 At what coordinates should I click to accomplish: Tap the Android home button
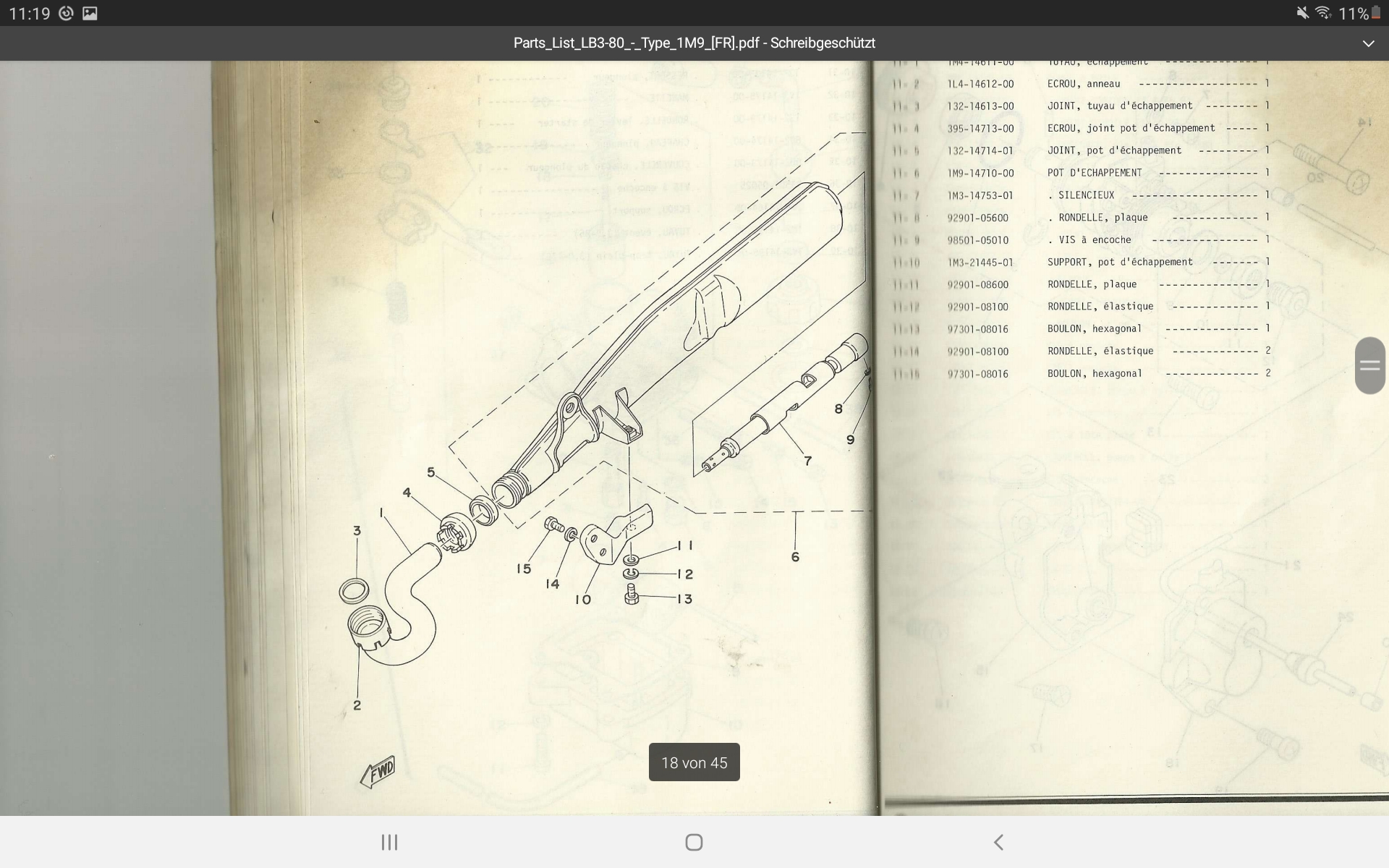point(694,842)
